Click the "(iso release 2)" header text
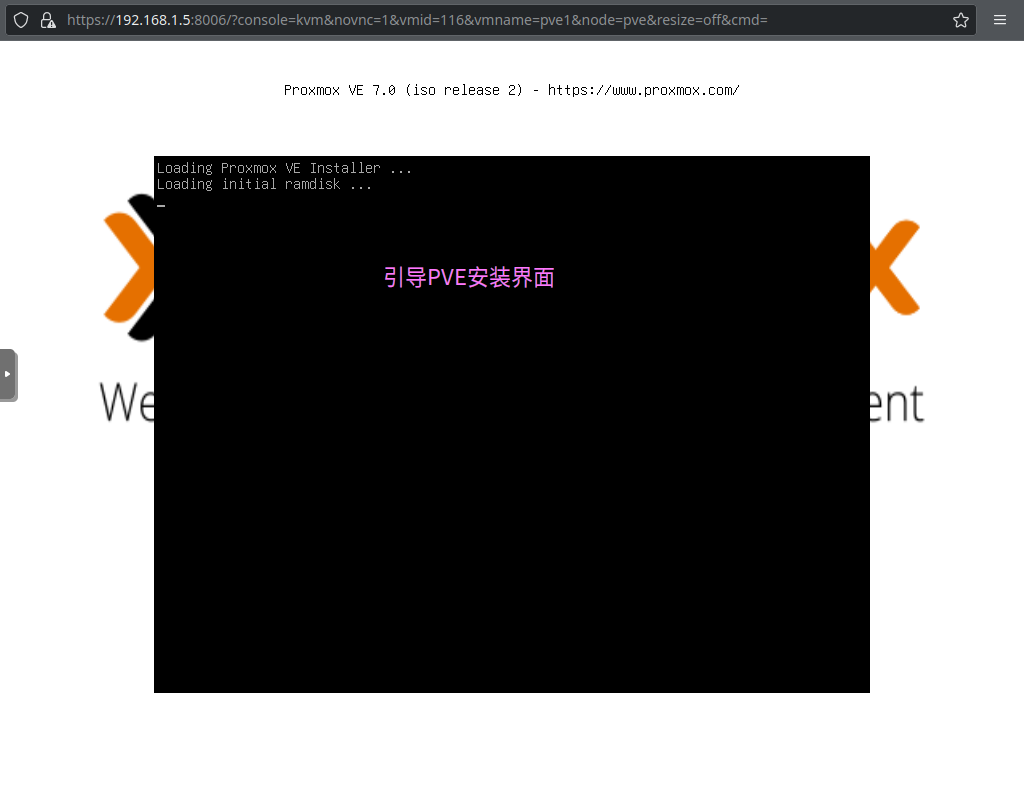Image resolution: width=1024 pixels, height=809 pixels. 464,90
